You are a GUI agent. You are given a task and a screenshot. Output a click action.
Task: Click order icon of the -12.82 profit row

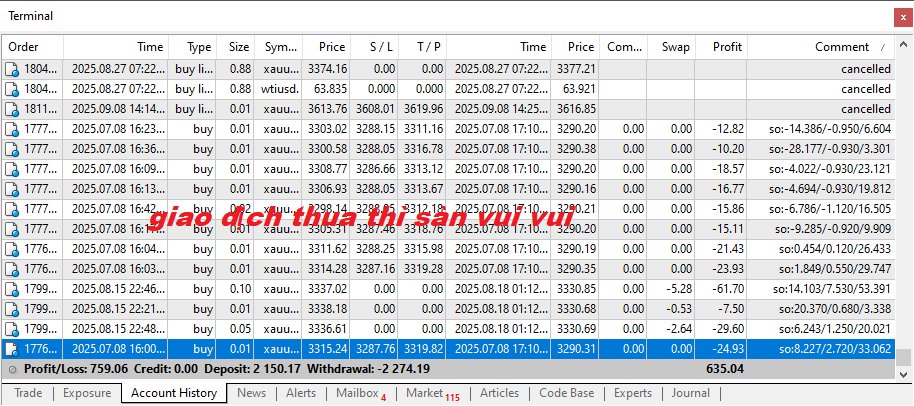12,129
